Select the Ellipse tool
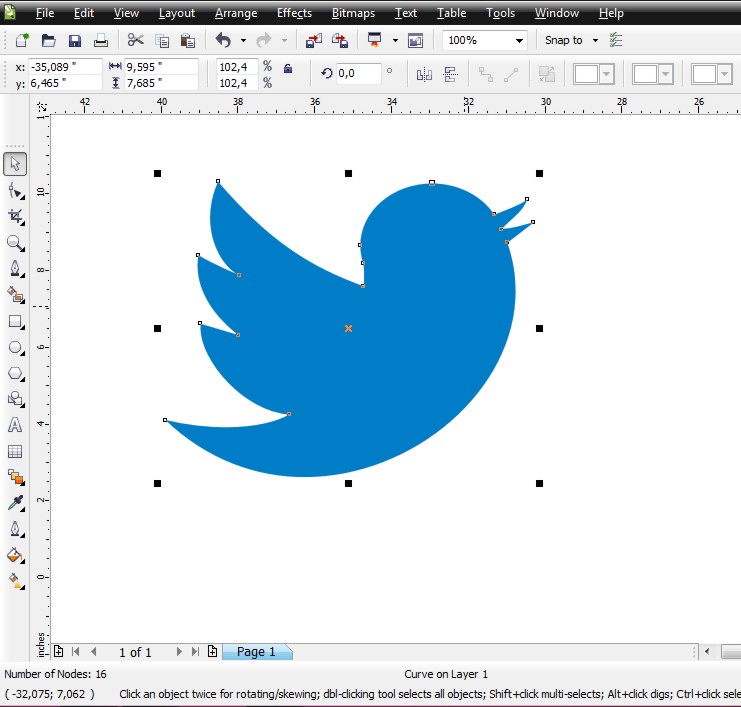Image resolution: width=741 pixels, height=707 pixels. (16, 348)
